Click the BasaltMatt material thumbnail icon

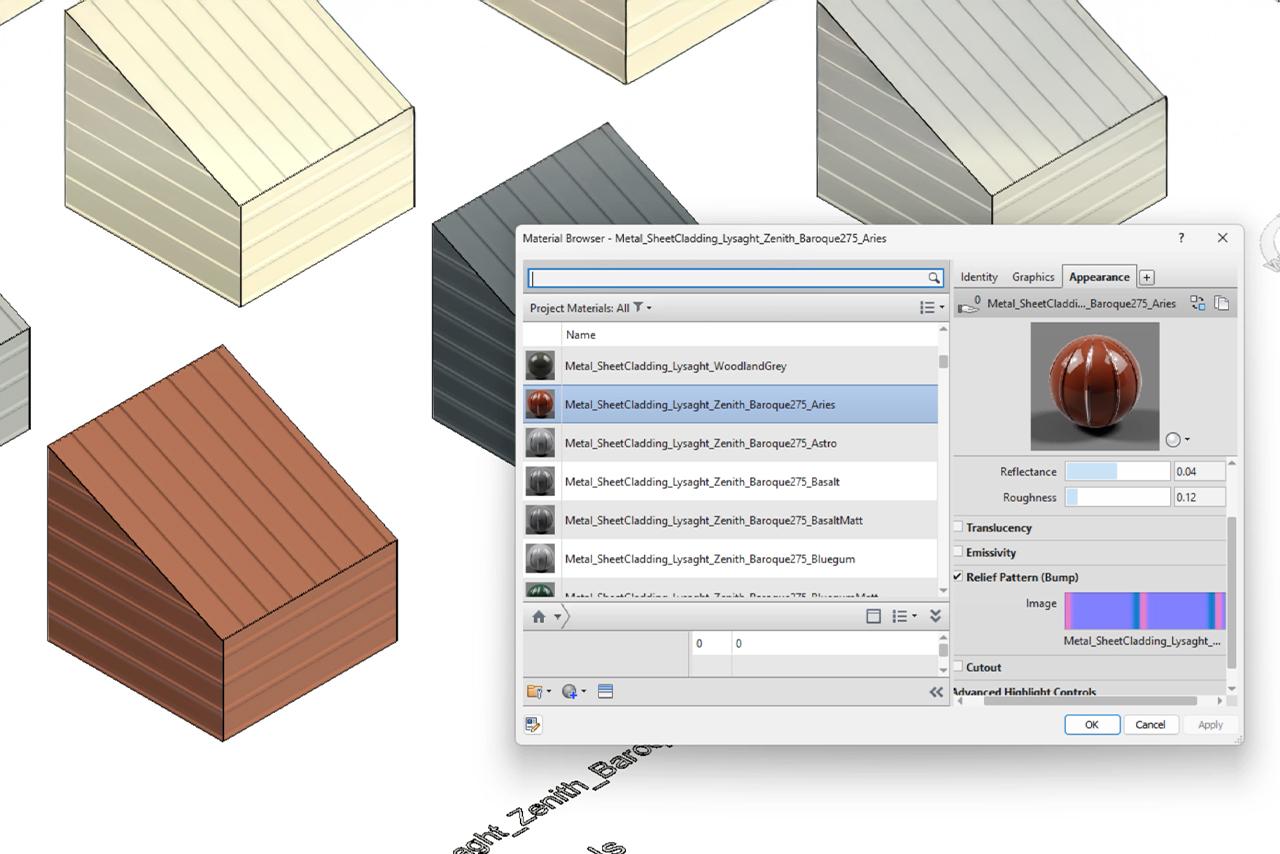pos(540,520)
